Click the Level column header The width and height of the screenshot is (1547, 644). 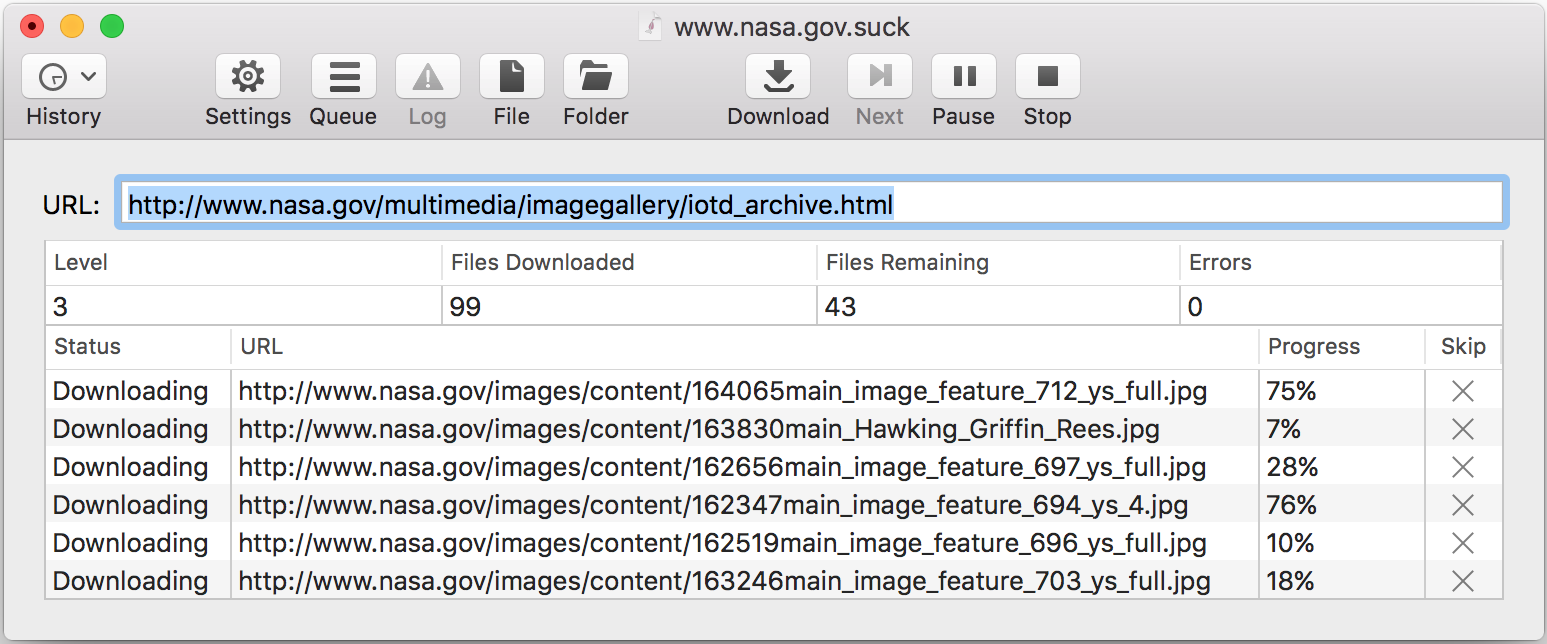(244, 263)
